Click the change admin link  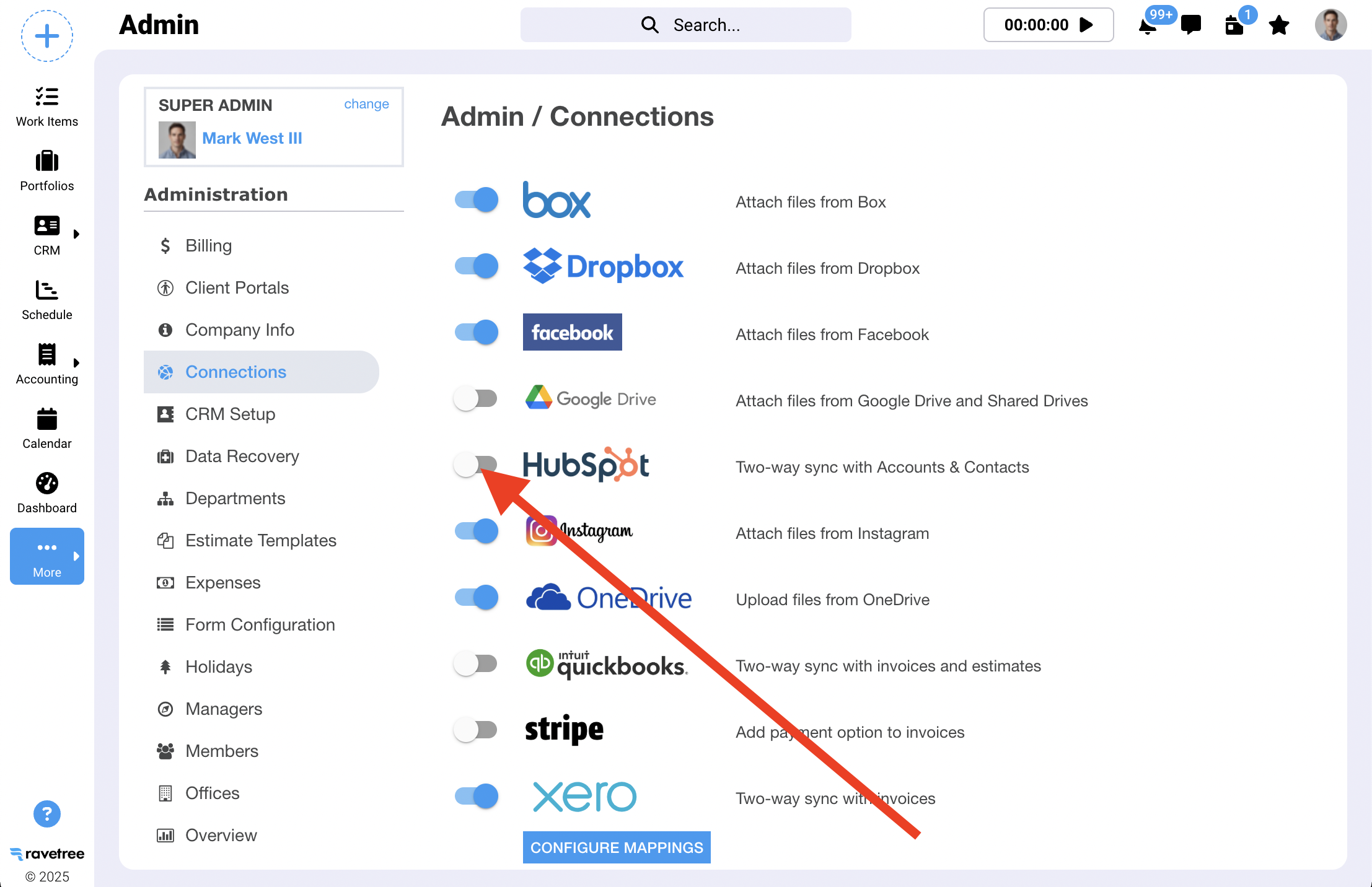tap(366, 104)
